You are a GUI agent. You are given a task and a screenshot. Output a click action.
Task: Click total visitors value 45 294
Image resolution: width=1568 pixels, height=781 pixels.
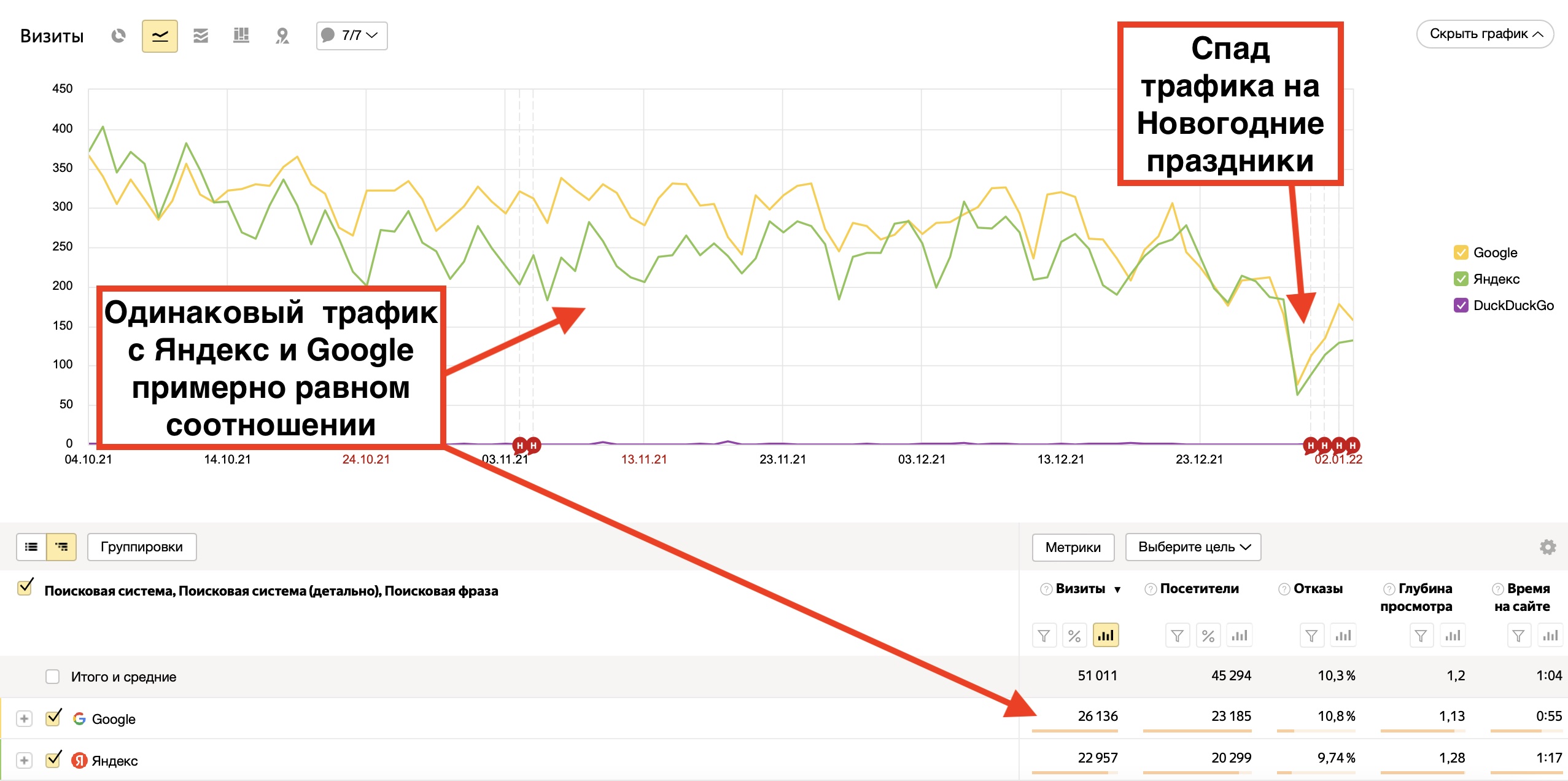click(1232, 676)
